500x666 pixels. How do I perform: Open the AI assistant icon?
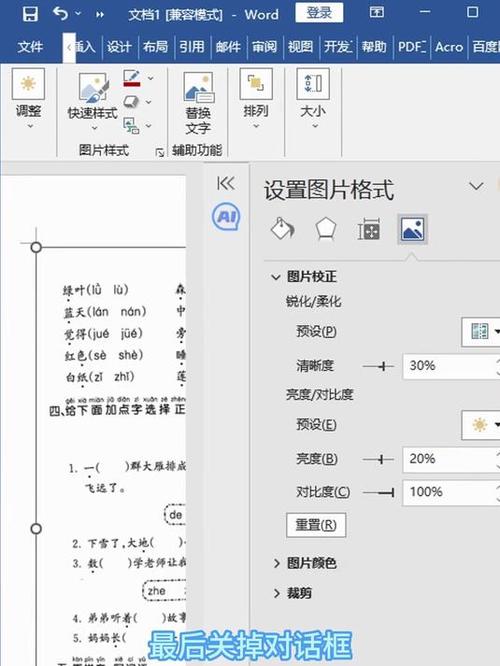(226, 217)
